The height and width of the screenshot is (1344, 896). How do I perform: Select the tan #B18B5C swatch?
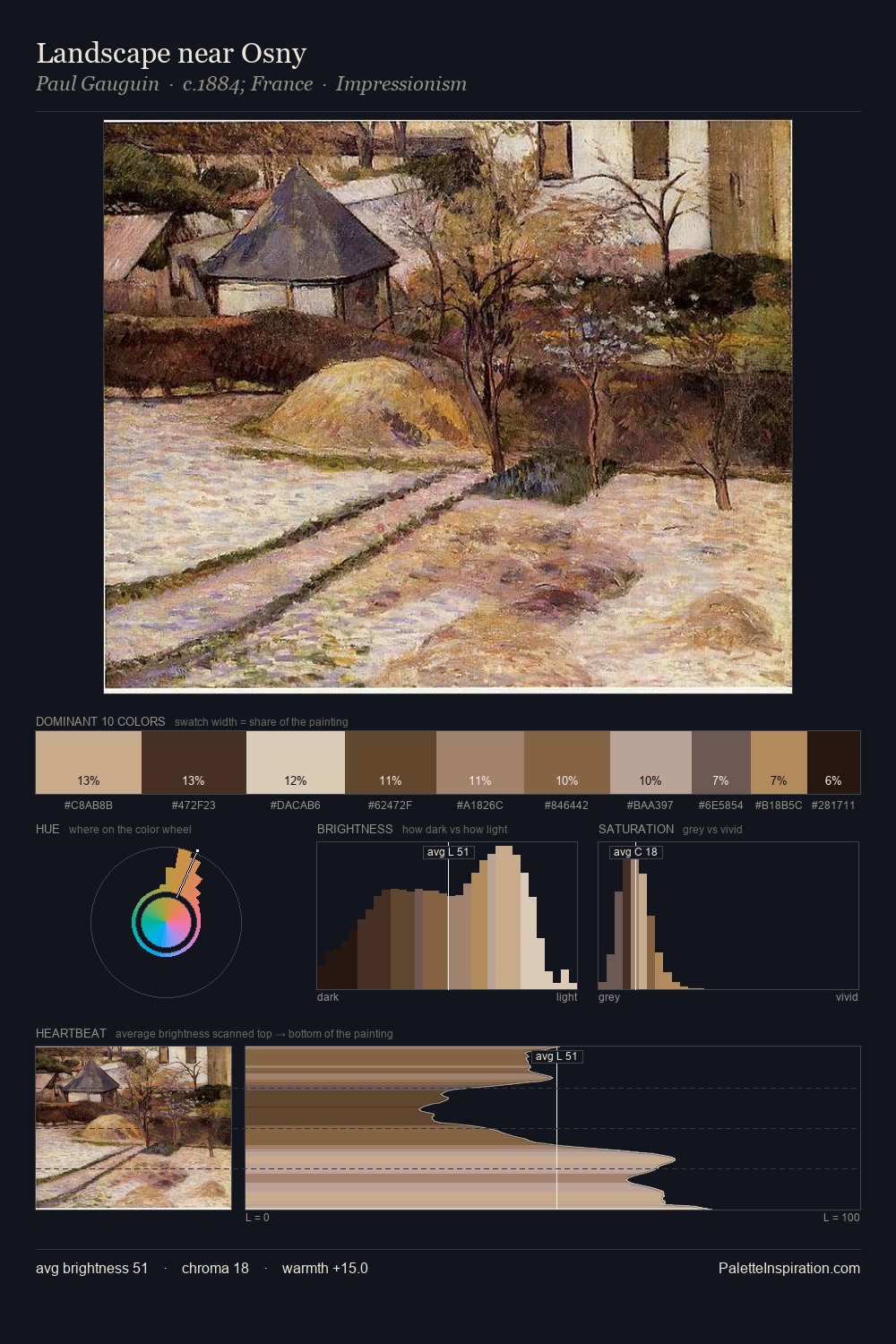(779, 762)
